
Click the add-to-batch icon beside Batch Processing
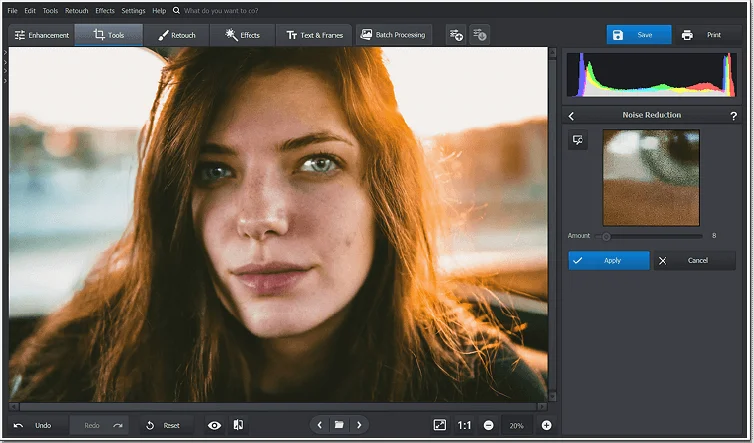click(x=455, y=35)
